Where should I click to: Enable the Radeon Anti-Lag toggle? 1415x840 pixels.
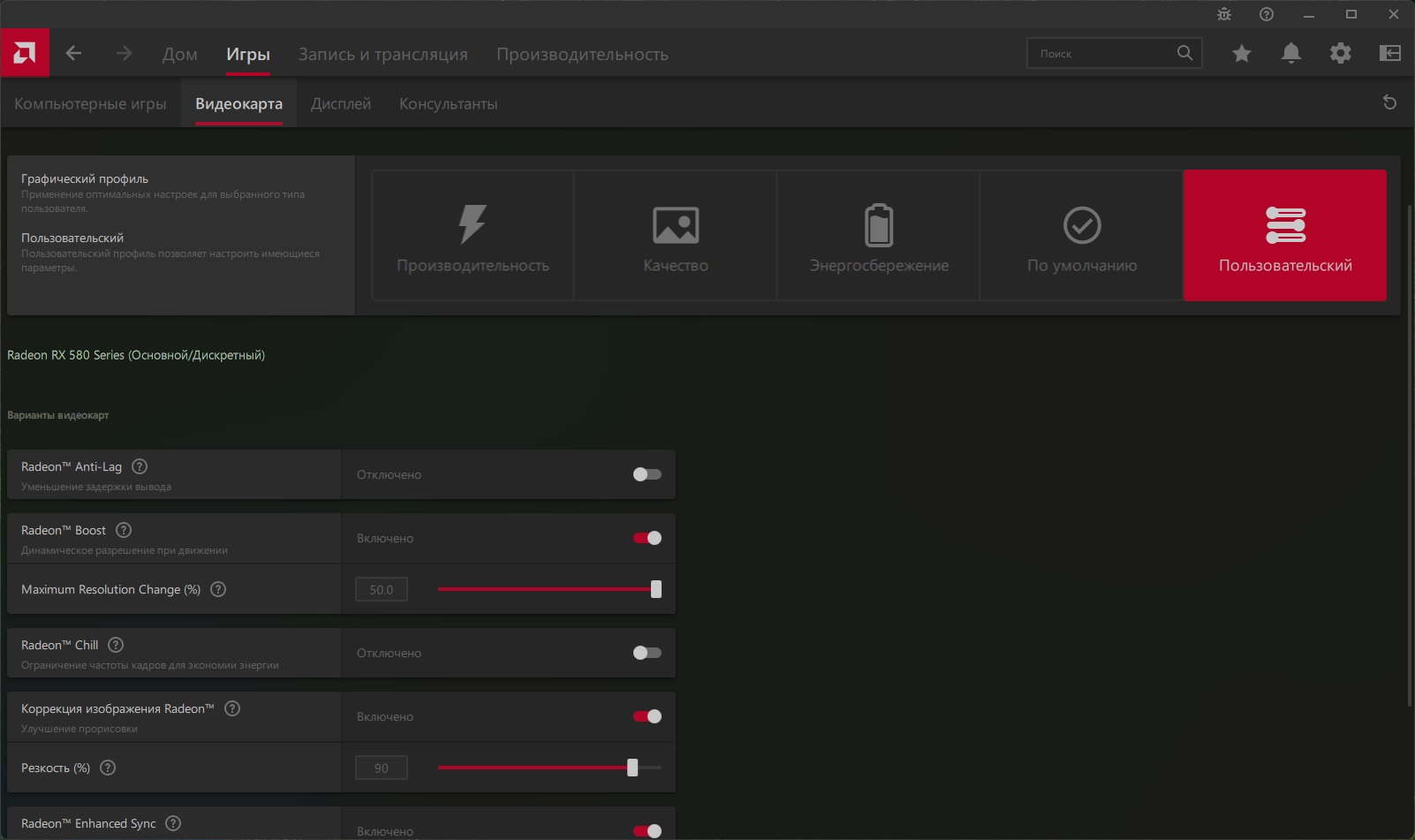coord(647,474)
